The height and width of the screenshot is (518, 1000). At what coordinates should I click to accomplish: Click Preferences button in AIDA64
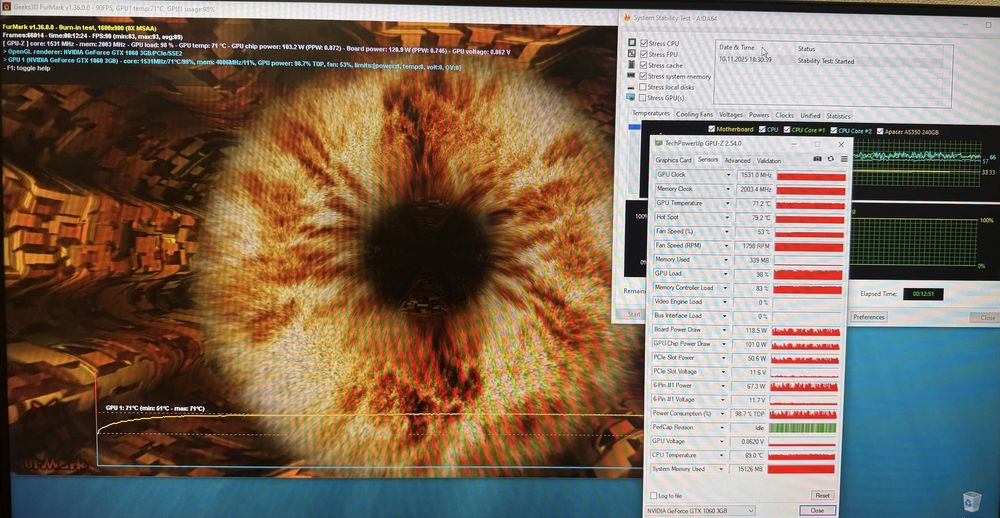coord(869,317)
